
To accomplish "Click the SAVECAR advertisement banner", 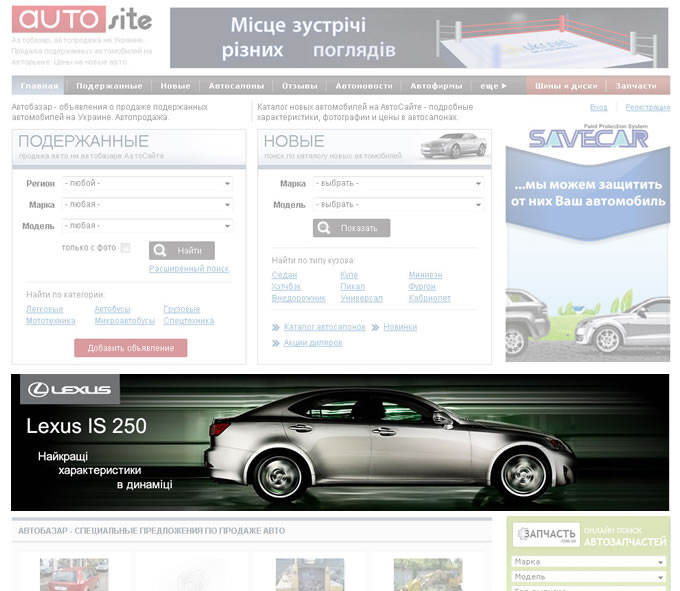I will coord(588,242).
